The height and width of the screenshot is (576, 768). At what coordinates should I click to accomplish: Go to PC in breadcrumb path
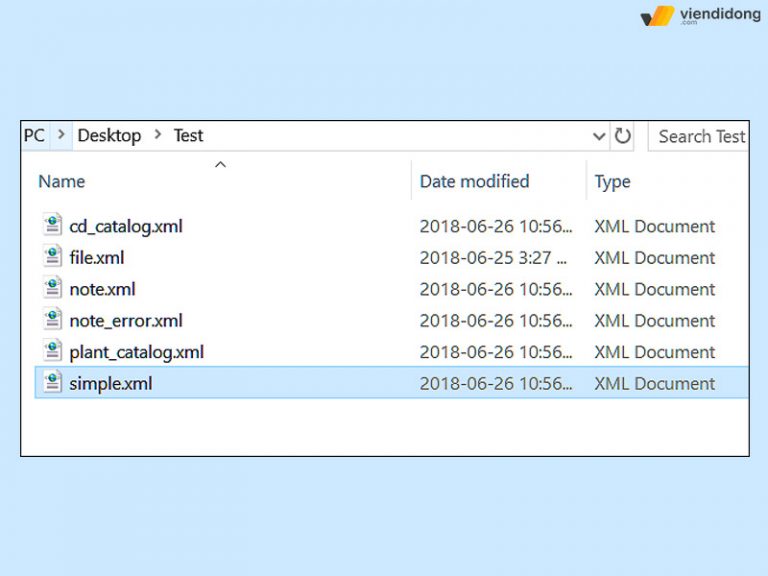pyautogui.click(x=34, y=135)
